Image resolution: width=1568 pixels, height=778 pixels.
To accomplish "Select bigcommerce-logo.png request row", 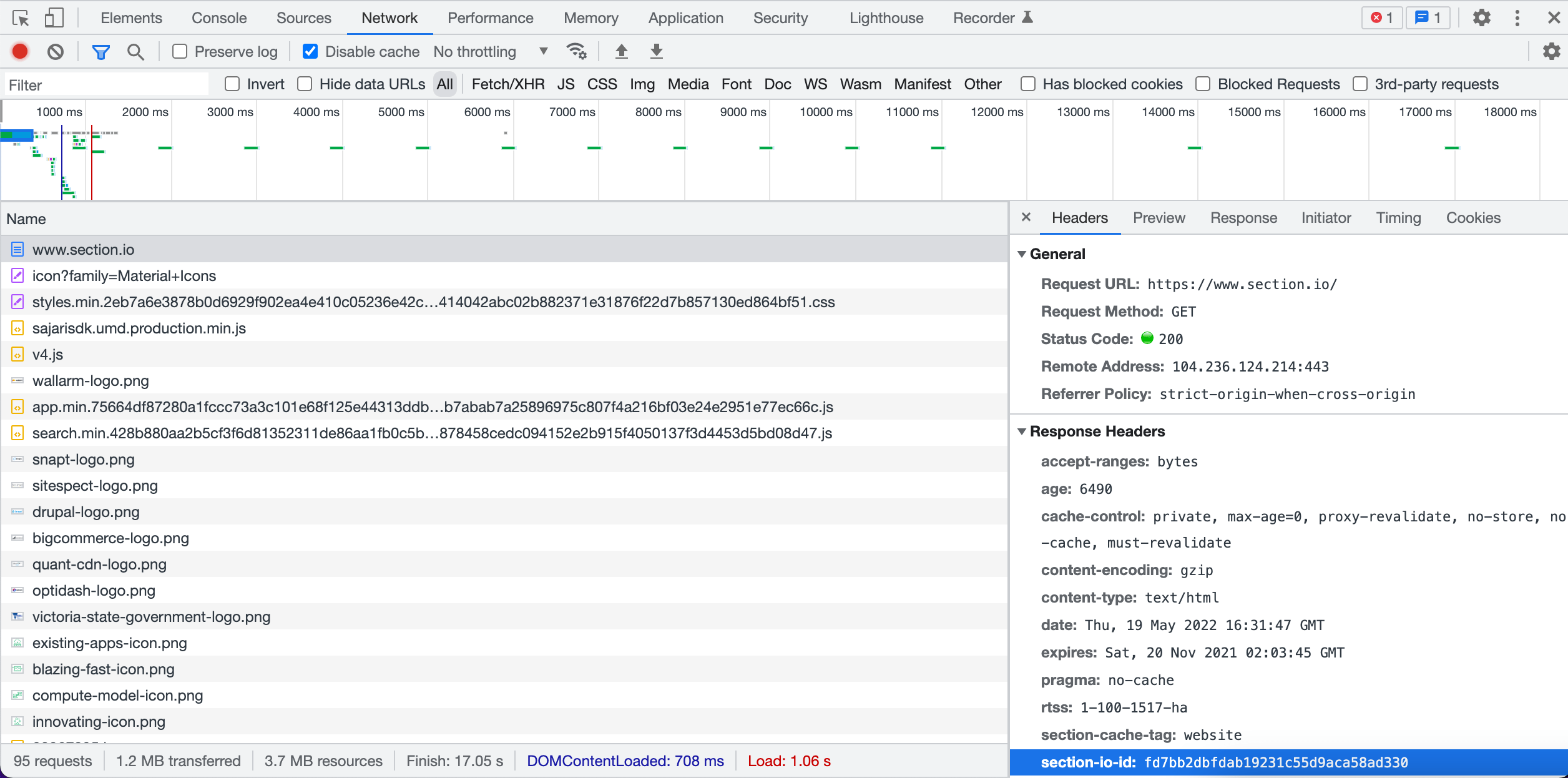I will [504, 538].
